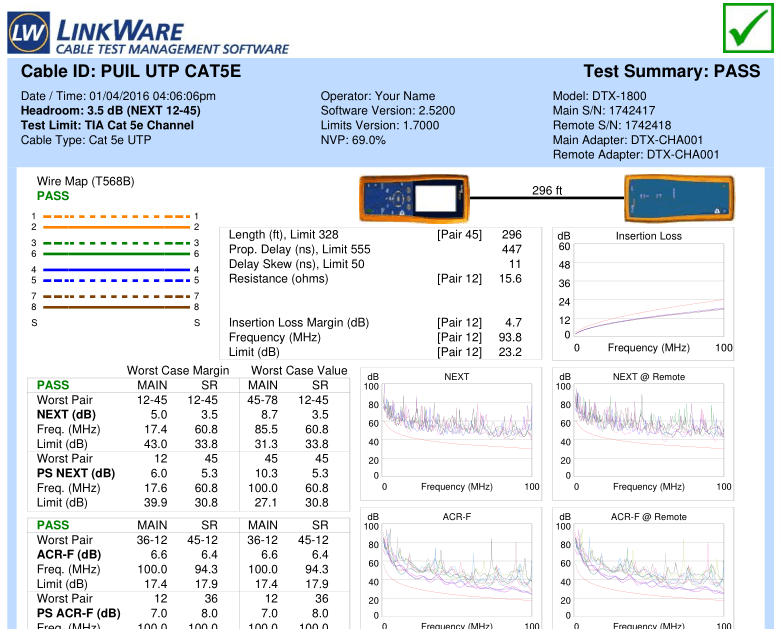This screenshot has height=629, width=781.
Task: Select 'Remote Adapter: DTX-CHA001' text
Action: pos(636,154)
